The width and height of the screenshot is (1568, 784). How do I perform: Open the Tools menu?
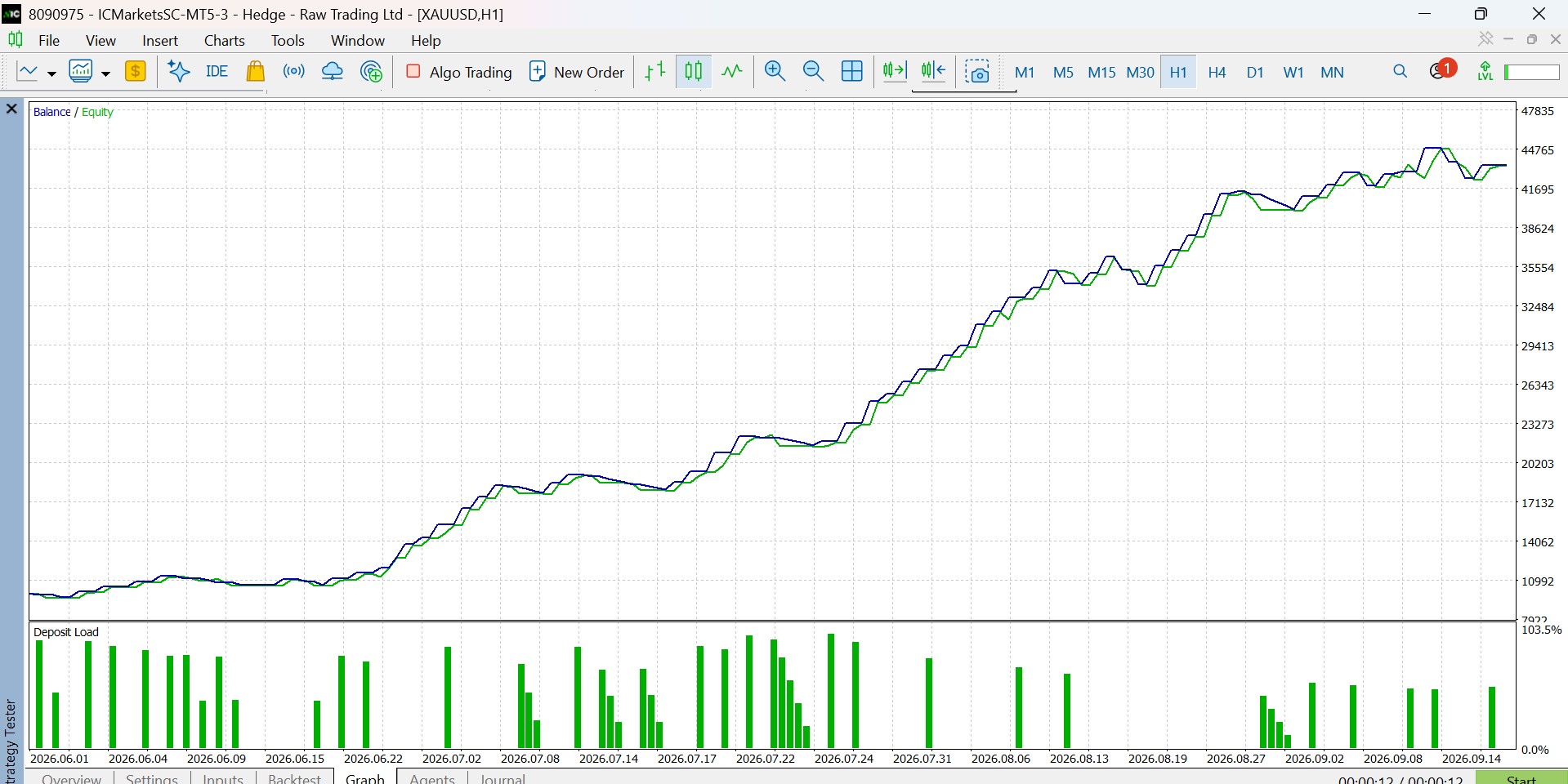(x=288, y=40)
